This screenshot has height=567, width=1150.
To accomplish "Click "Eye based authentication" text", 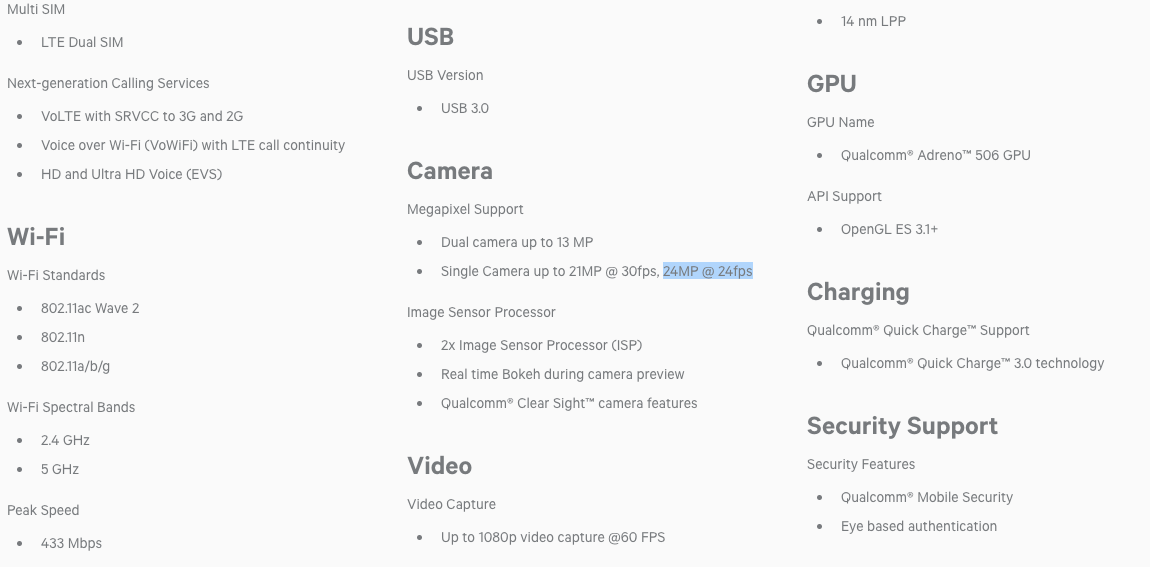I will 918,526.
